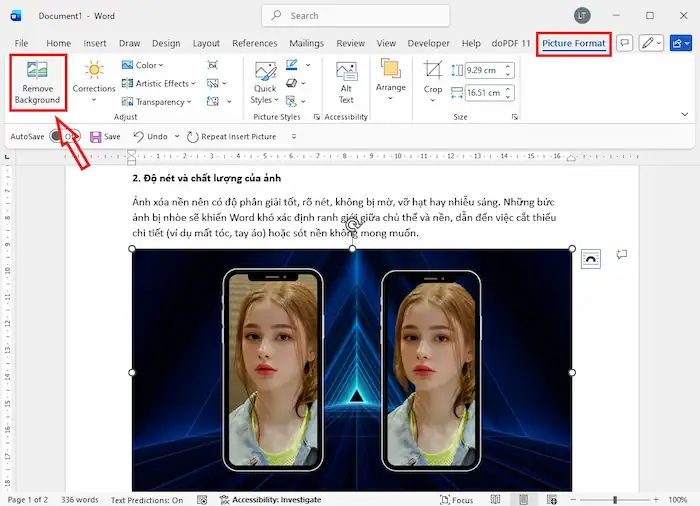Toggle Text Predictions: On

[x=147, y=500]
